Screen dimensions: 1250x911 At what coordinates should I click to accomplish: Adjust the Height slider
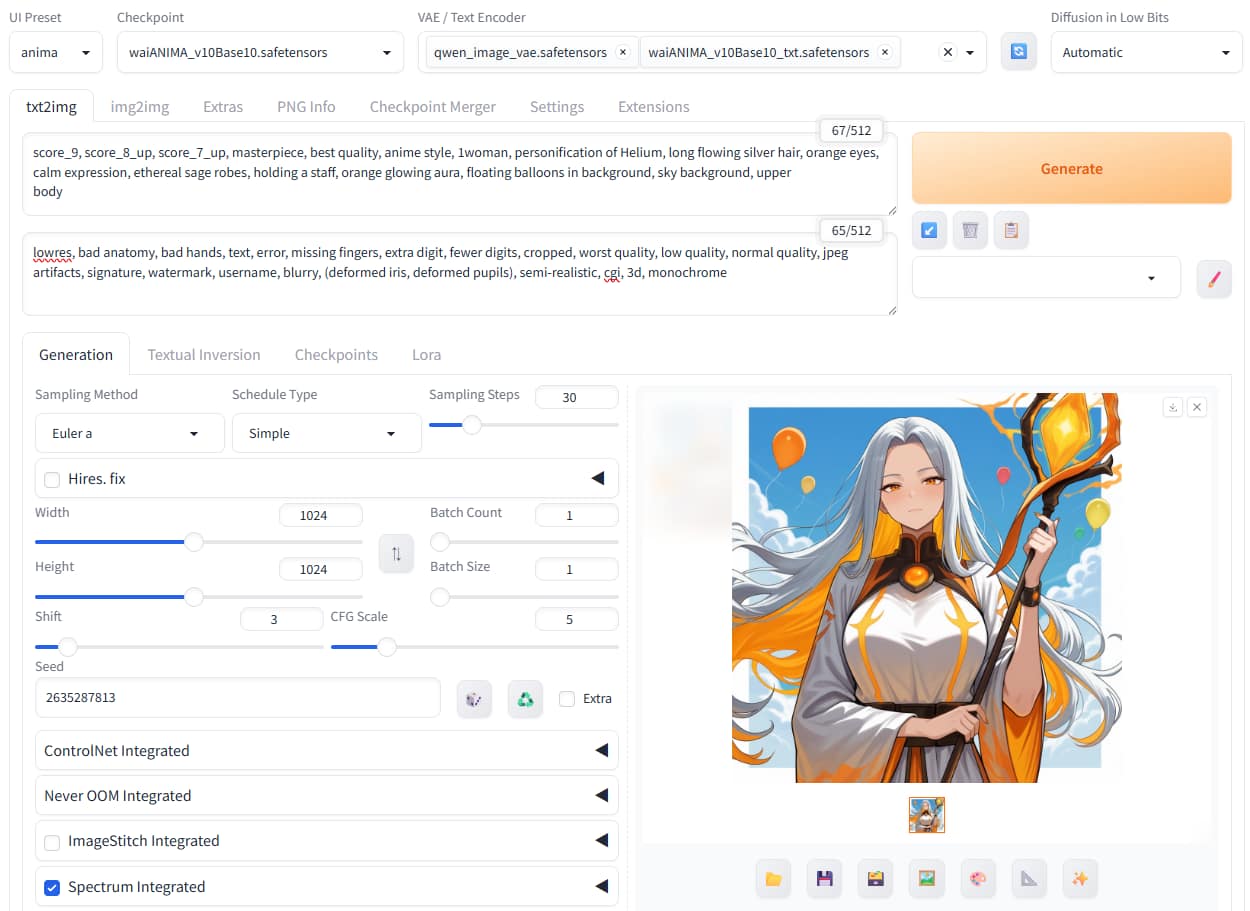(x=199, y=597)
